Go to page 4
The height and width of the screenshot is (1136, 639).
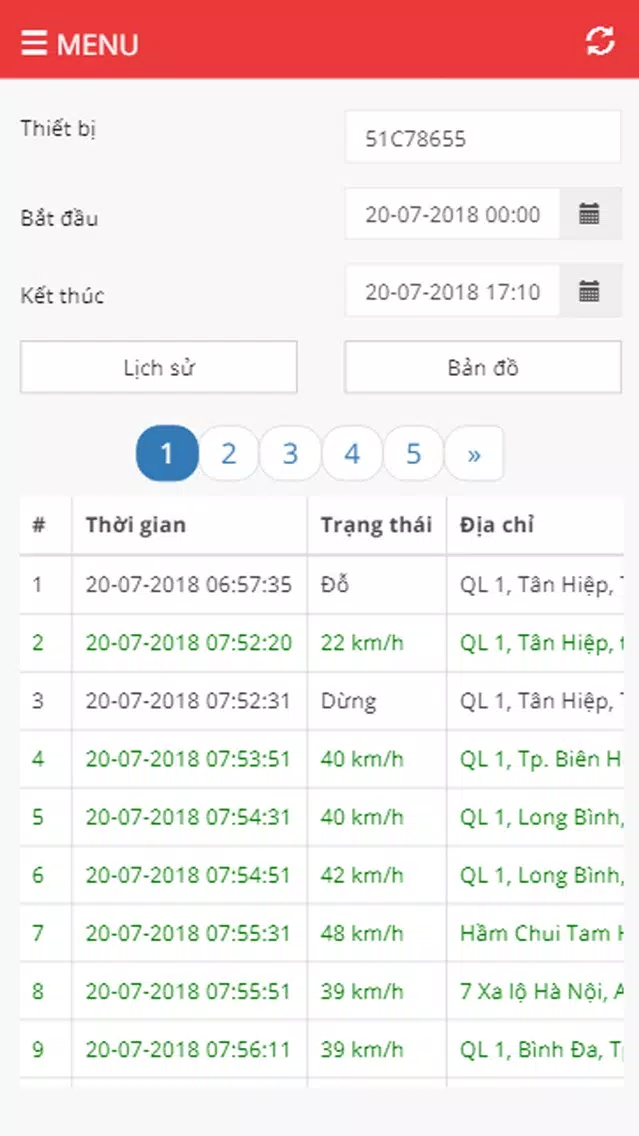(352, 454)
